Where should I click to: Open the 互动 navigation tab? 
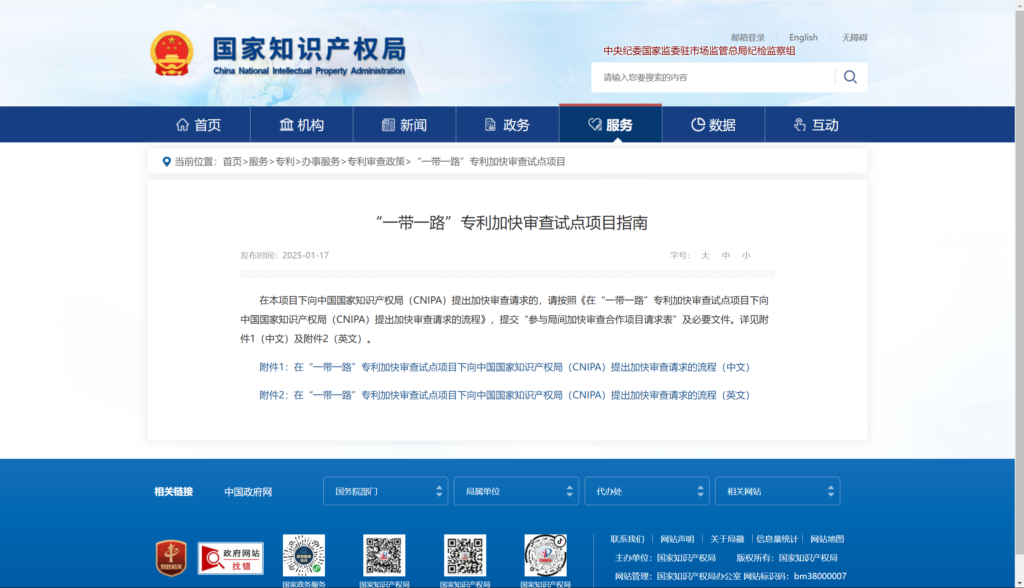click(816, 125)
